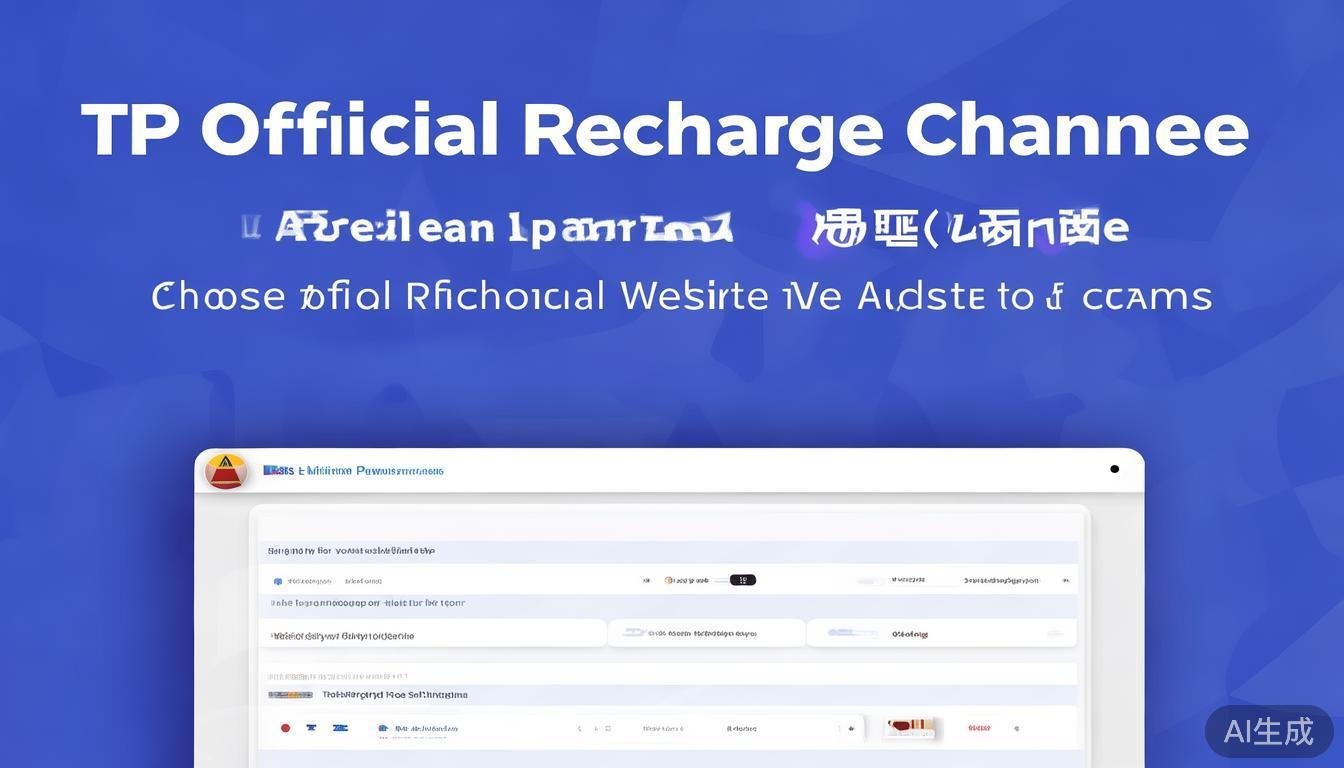Screen dimensions: 1344x768
Task: Click the black dot in header corner
Action: [1114, 469]
